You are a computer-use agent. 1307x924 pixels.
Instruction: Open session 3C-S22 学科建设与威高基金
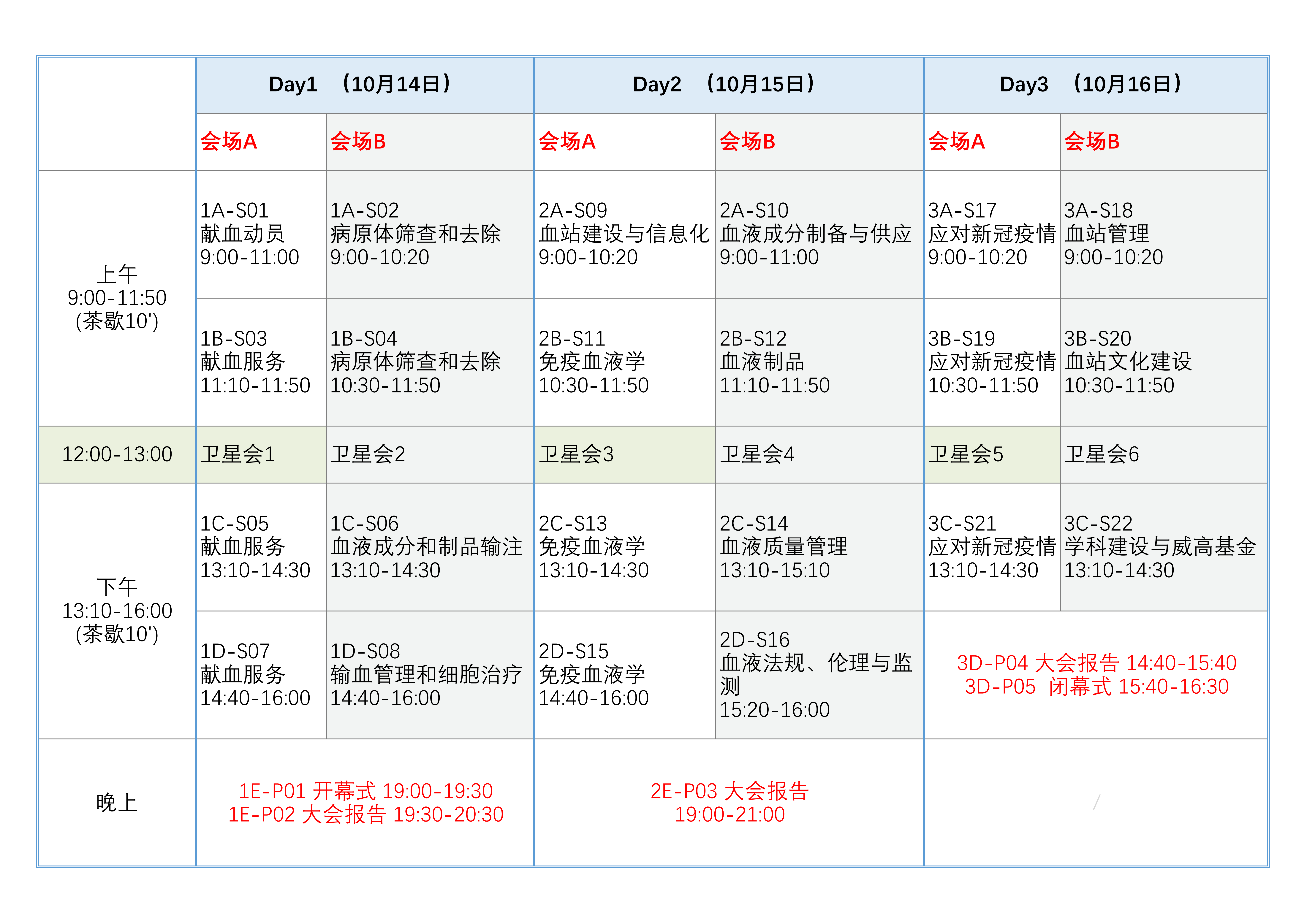point(1164,547)
